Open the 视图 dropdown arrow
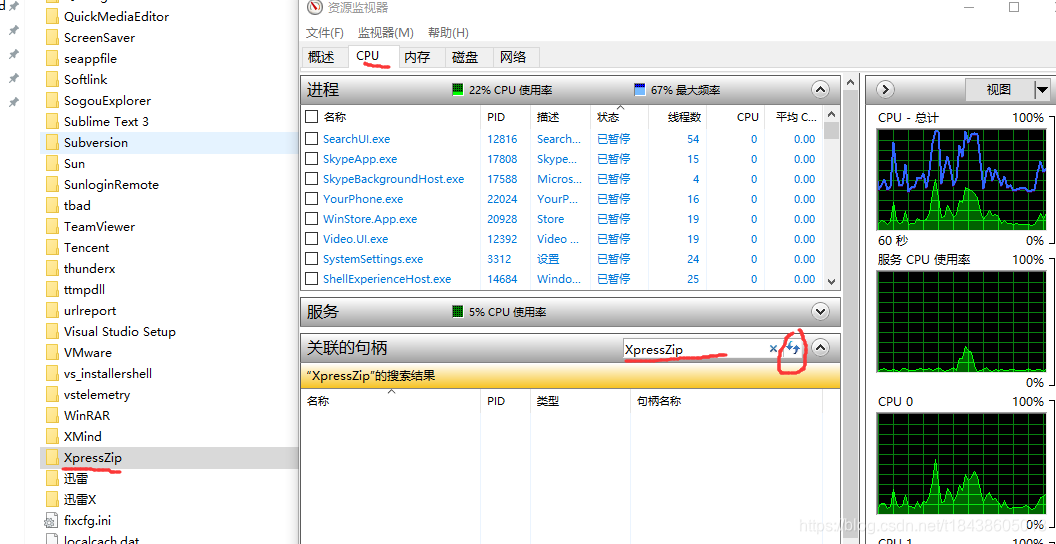Screen dimensions: 1056x544 pos(1042,90)
